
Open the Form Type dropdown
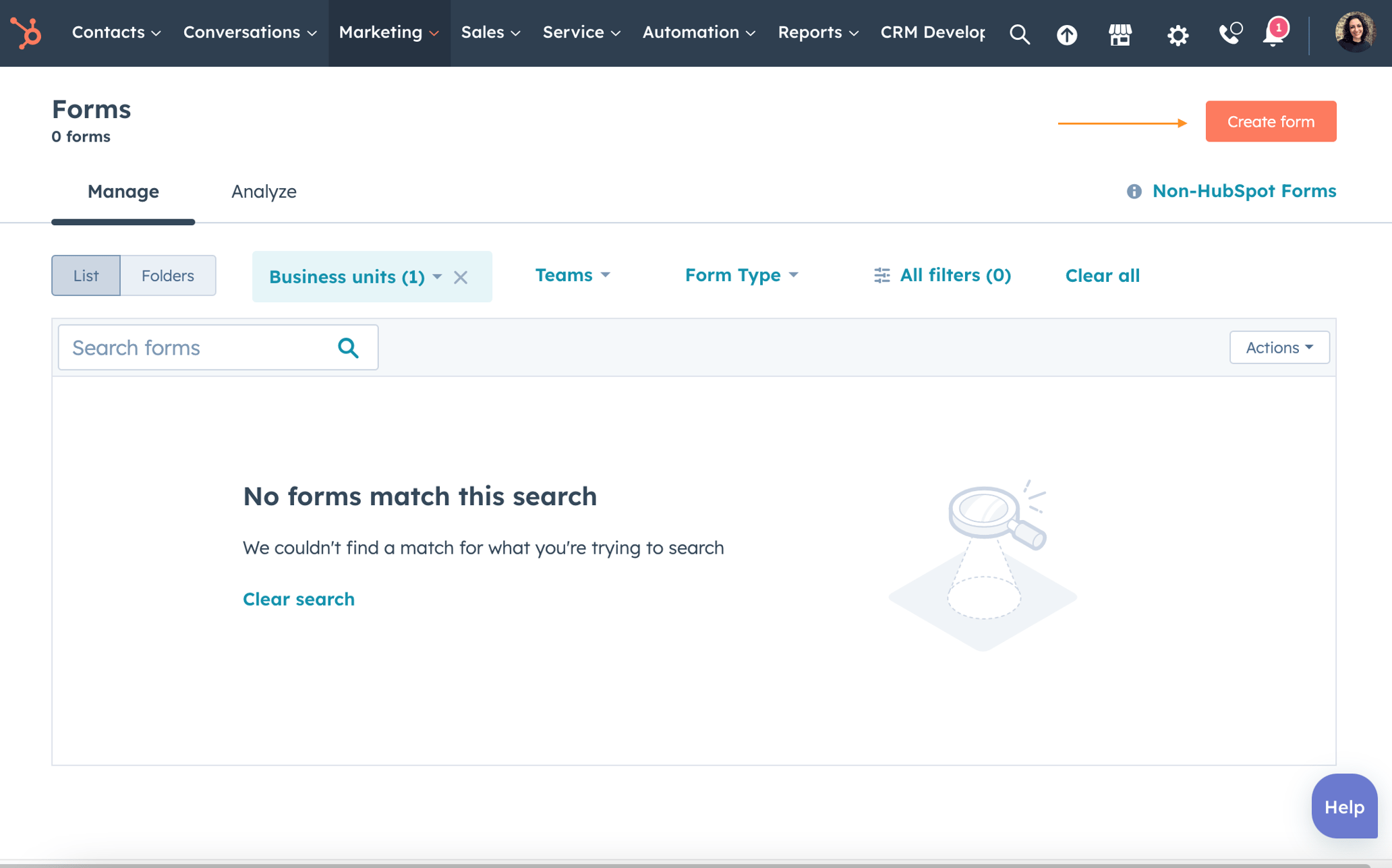click(x=741, y=275)
